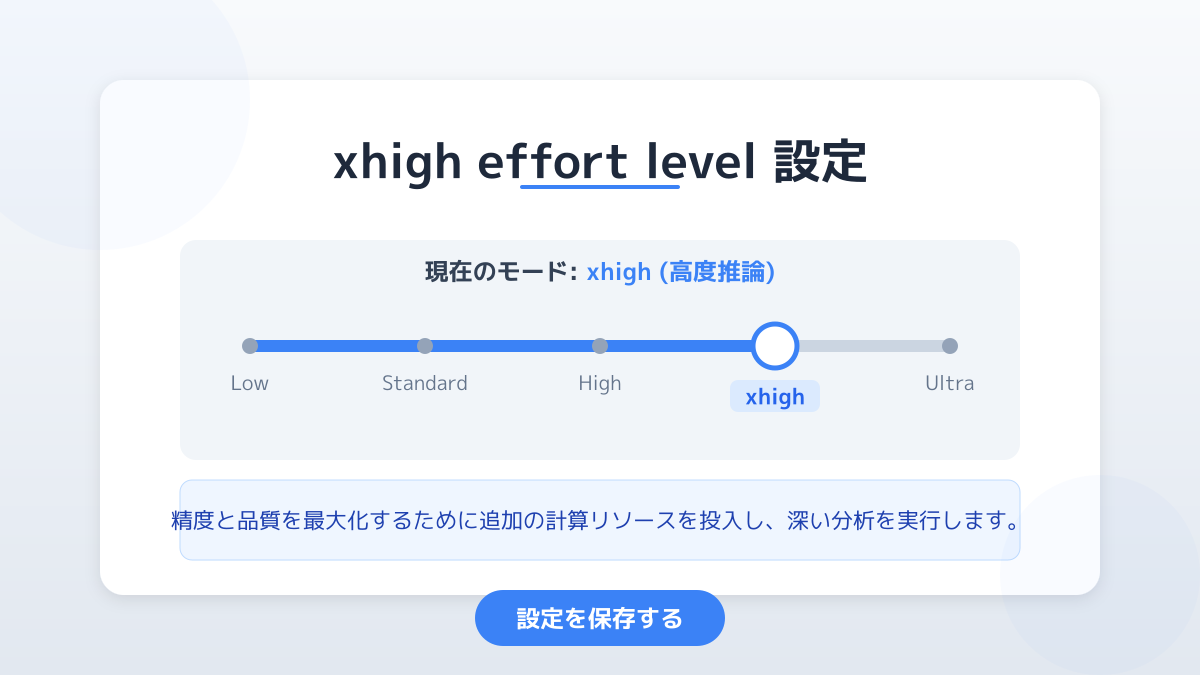Click gray track between xhigh and Ultra
1200x675 pixels.
[870, 346]
